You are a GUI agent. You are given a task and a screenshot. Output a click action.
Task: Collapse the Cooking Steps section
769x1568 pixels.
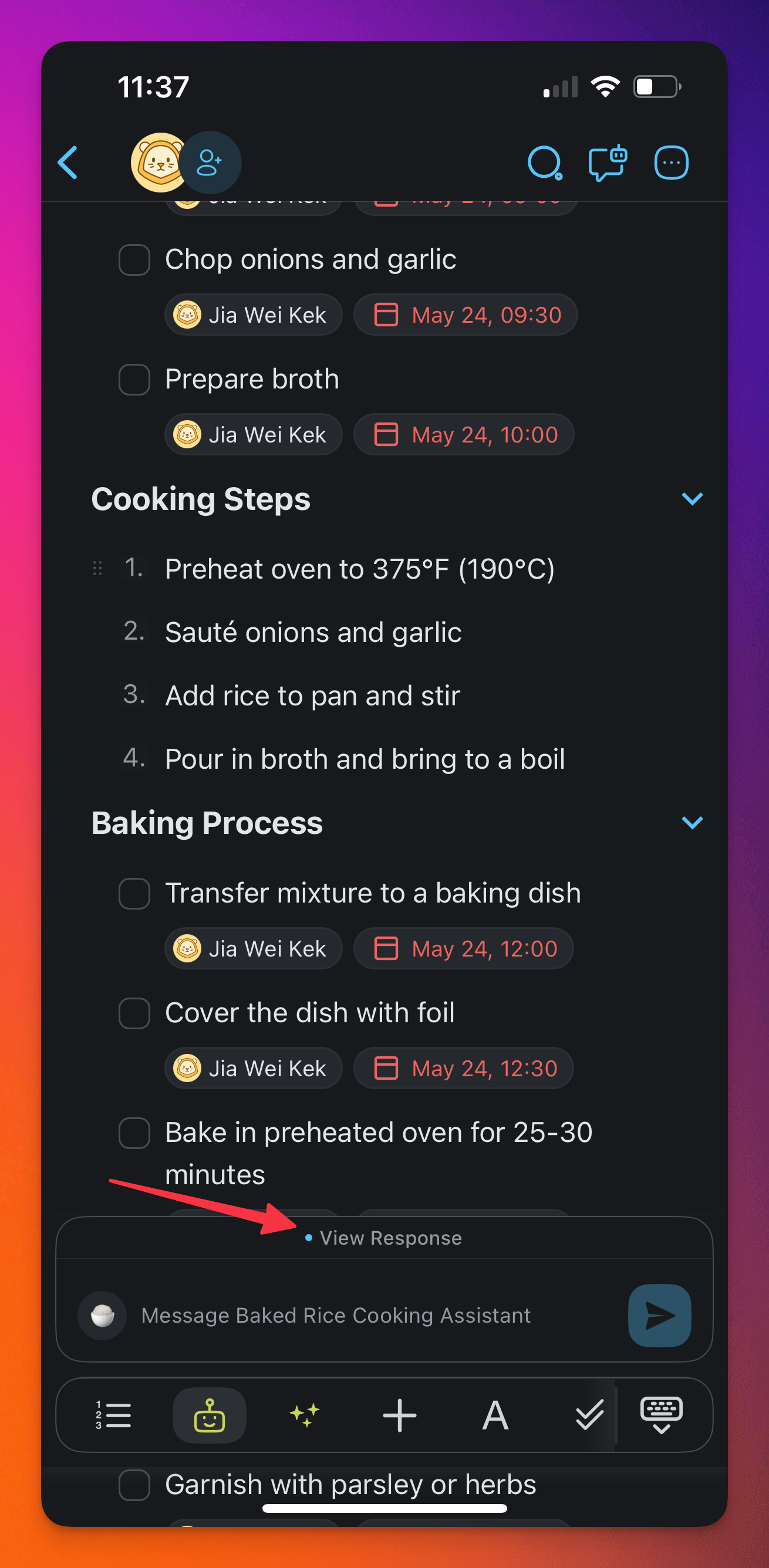click(x=692, y=499)
